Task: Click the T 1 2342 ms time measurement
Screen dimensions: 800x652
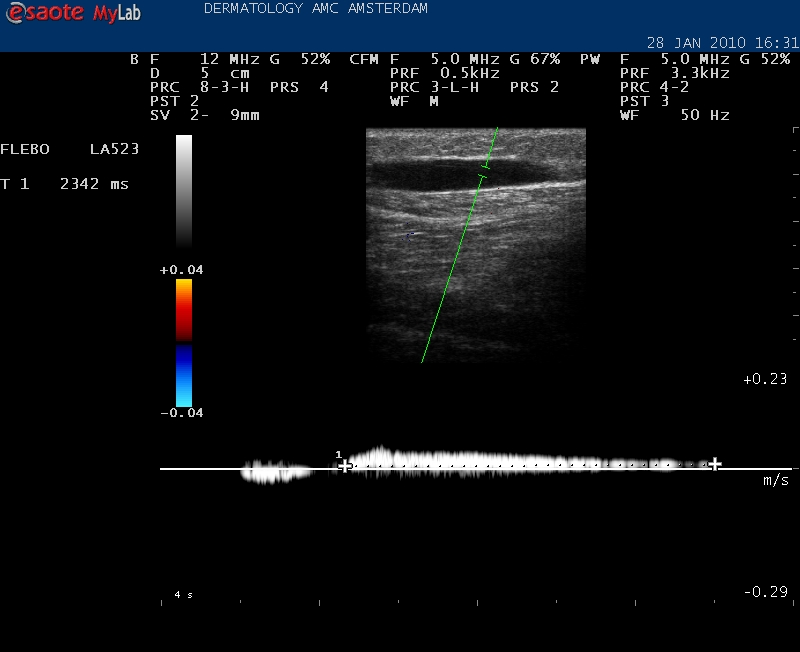Action: pos(64,183)
